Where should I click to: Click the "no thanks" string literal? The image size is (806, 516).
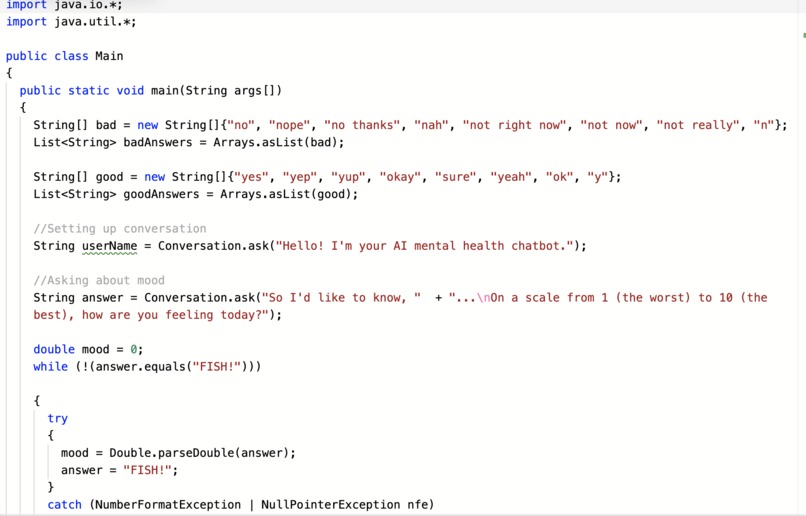pos(362,125)
